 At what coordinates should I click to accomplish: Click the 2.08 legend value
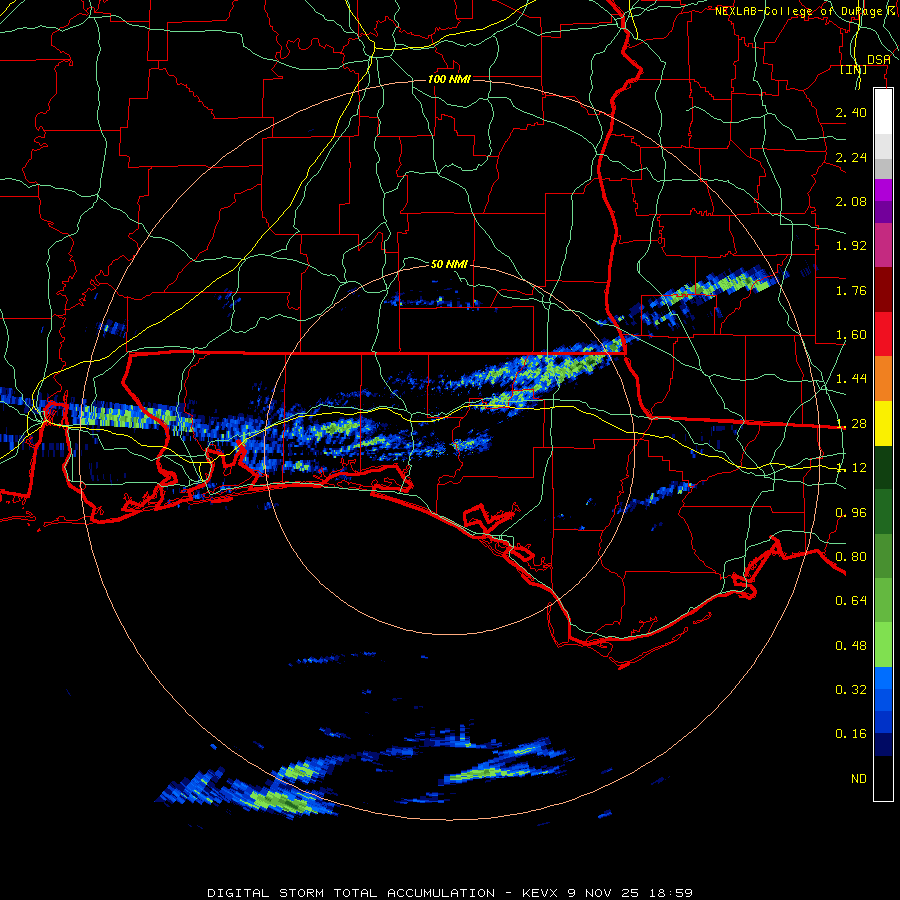pos(851,201)
